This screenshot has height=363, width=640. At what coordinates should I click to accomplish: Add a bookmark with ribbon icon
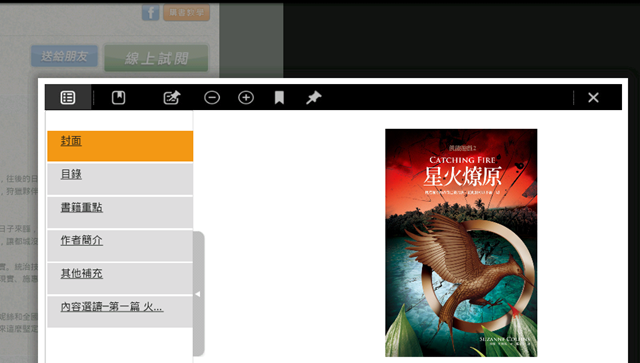(279, 98)
